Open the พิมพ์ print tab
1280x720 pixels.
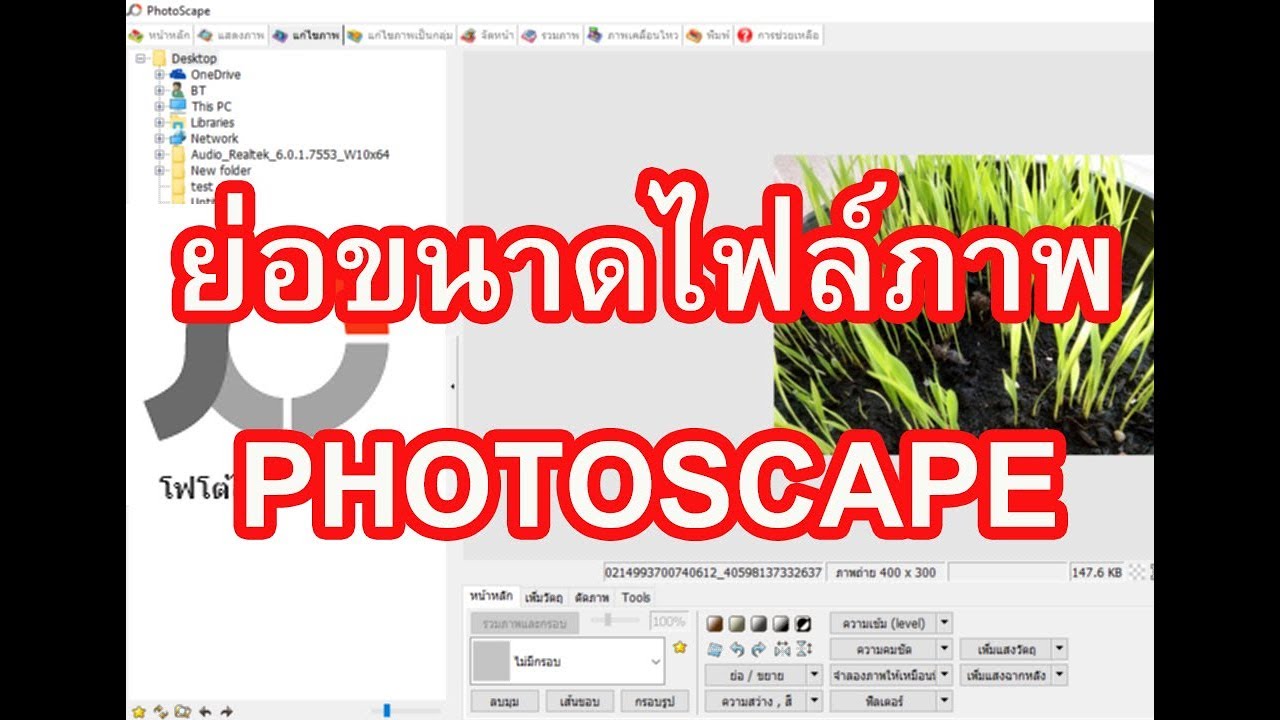click(x=708, y=35)
